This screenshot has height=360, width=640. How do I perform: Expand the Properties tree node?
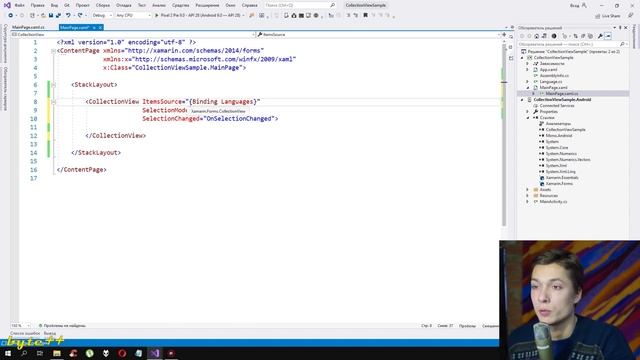pyautogui.click(x=528, y=112)
